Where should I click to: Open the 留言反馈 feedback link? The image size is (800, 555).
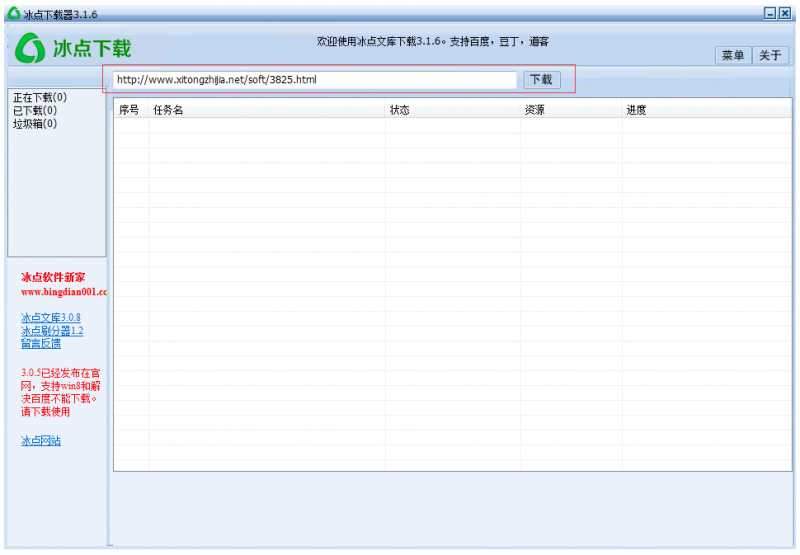pos(41,343)
